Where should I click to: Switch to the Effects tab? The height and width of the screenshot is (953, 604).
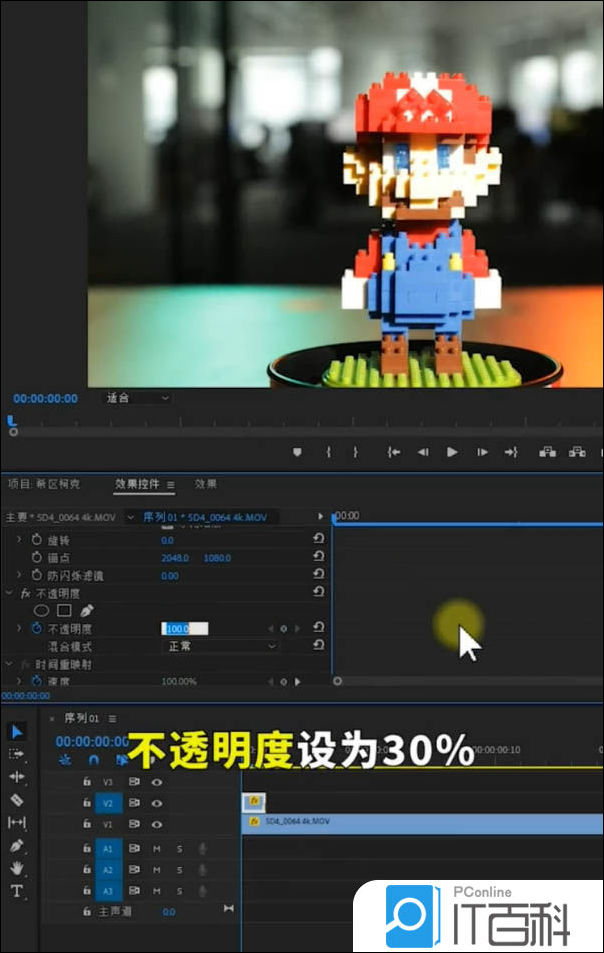205,484
